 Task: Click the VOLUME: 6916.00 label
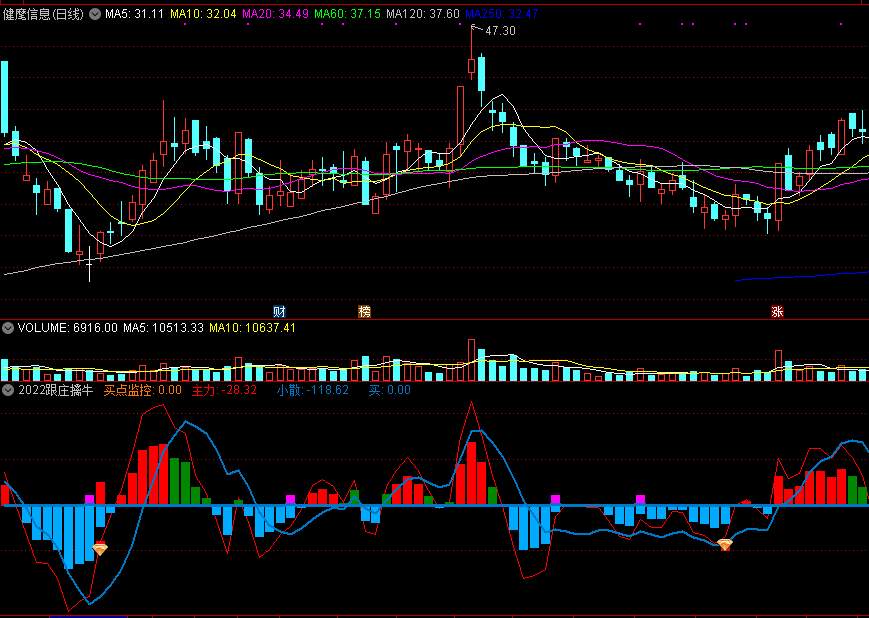[68, 328]
